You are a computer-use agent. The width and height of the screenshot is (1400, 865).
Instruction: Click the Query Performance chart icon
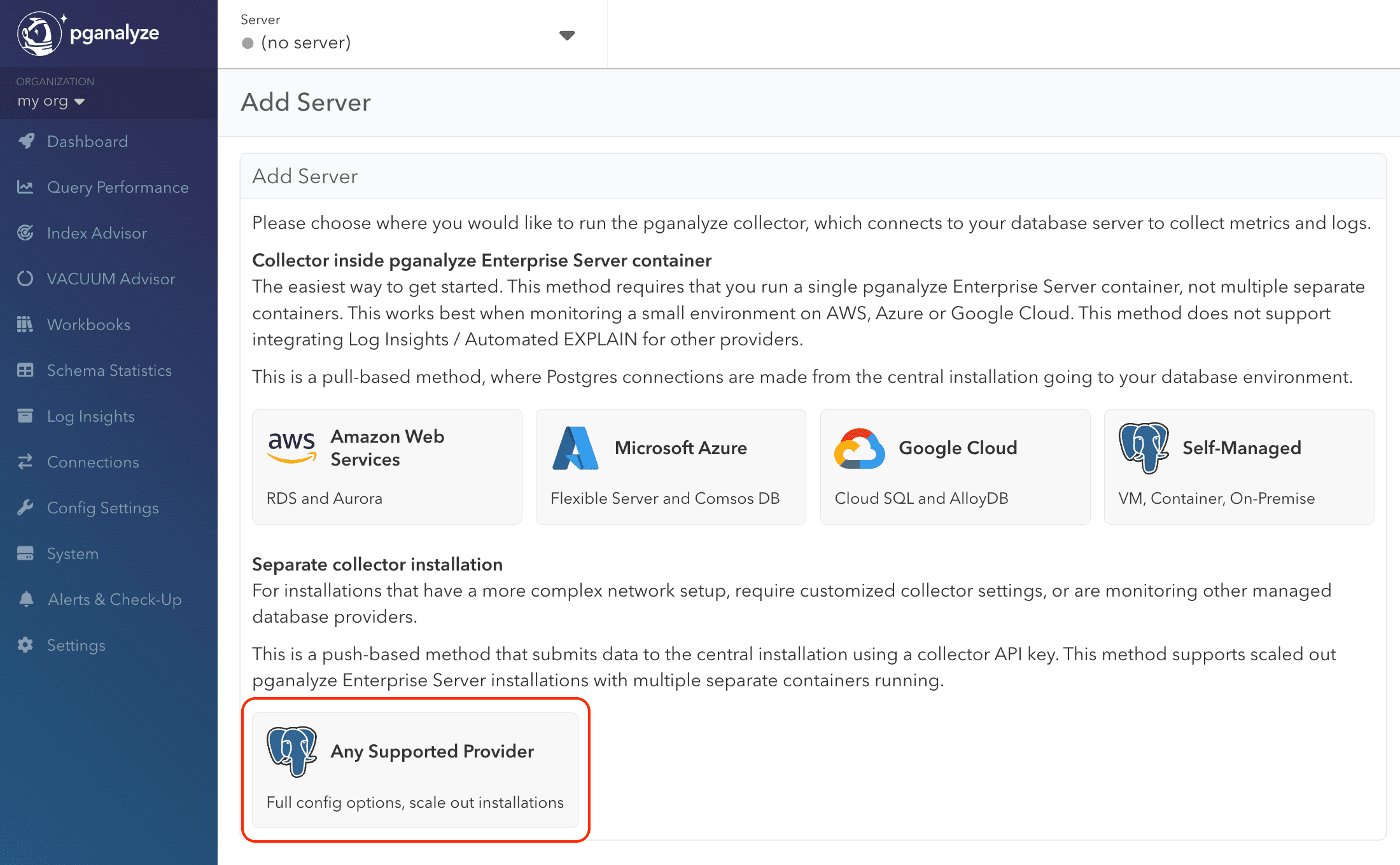click(25, 187)
